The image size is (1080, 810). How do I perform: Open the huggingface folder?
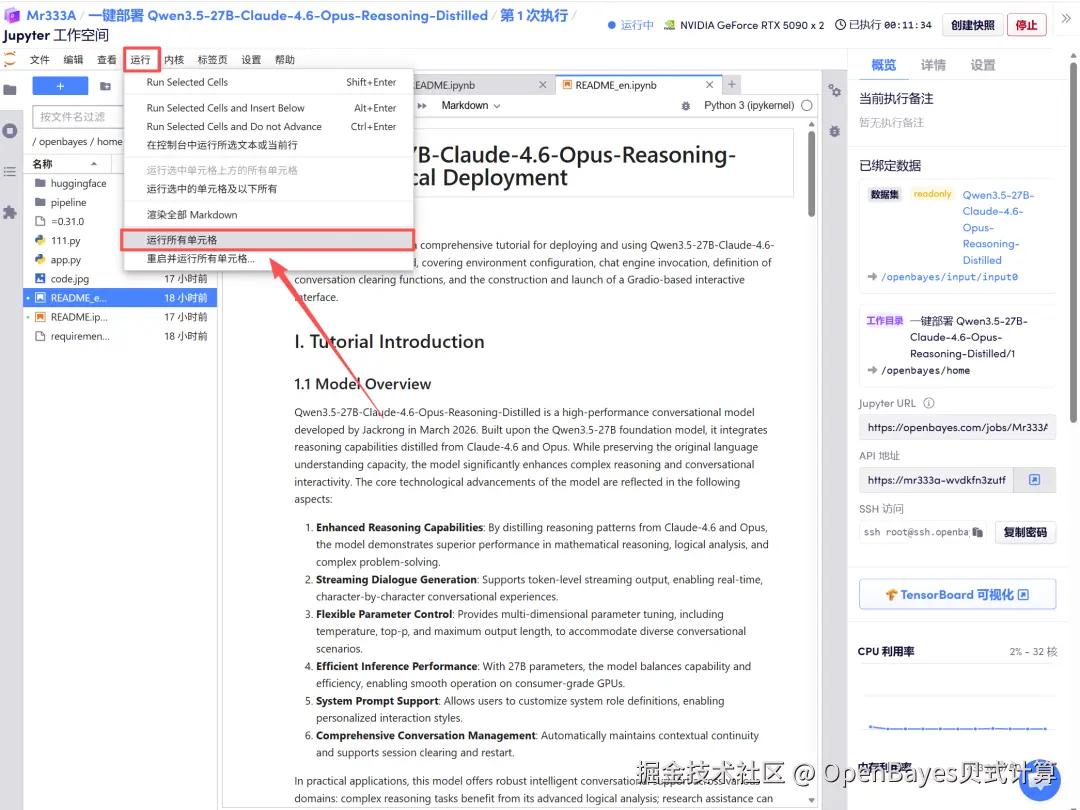click(78, 183)
